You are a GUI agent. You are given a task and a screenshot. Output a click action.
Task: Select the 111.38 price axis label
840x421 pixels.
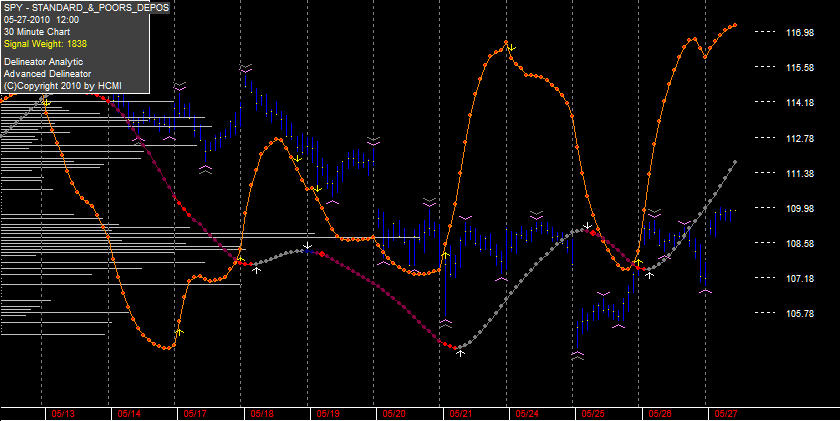tap(800, 173)
